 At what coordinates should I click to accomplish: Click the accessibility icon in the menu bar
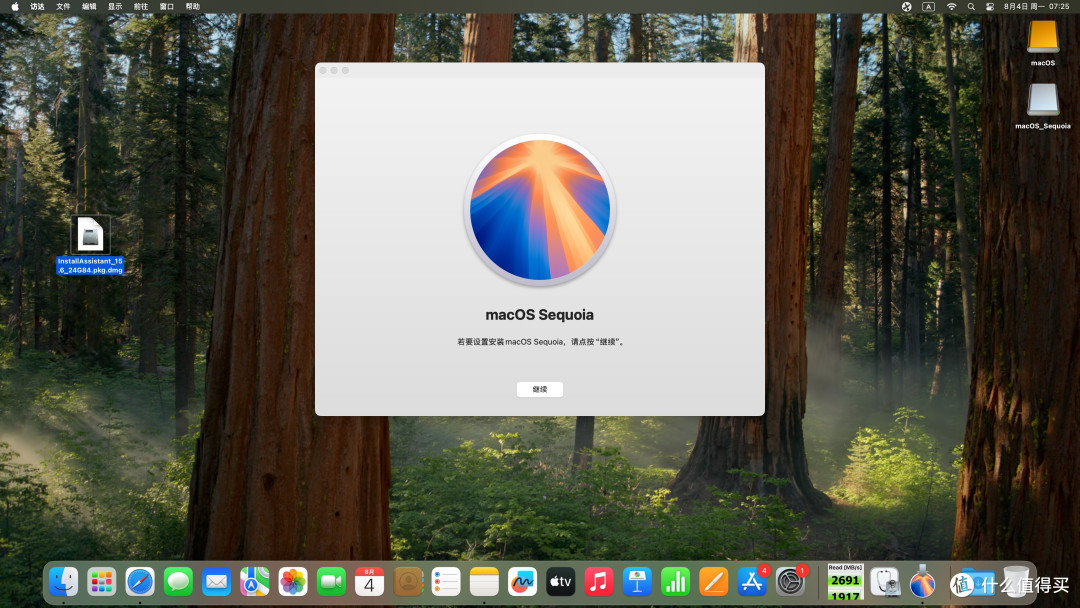click(906, 6)
